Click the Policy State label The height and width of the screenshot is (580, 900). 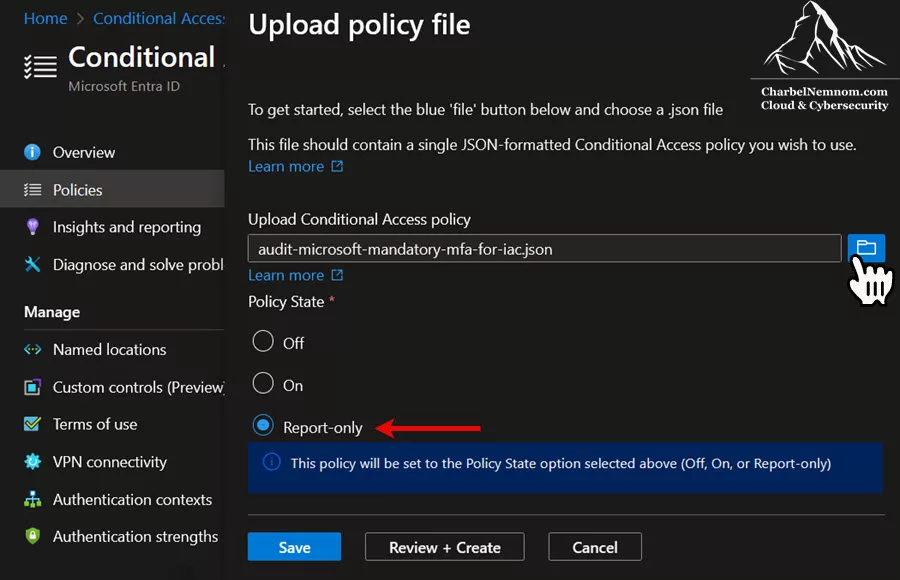pos(286,301)
